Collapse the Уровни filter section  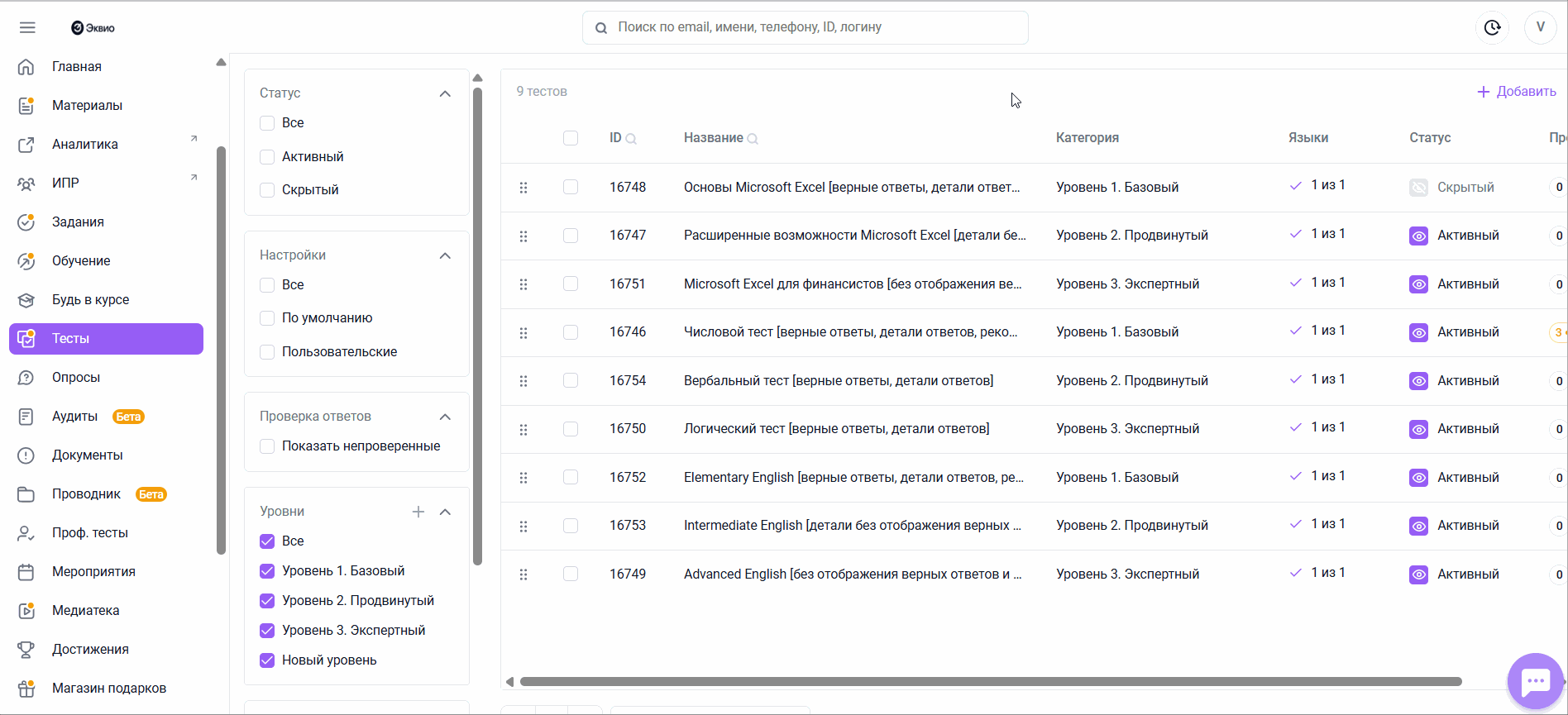tap(445, 512)
